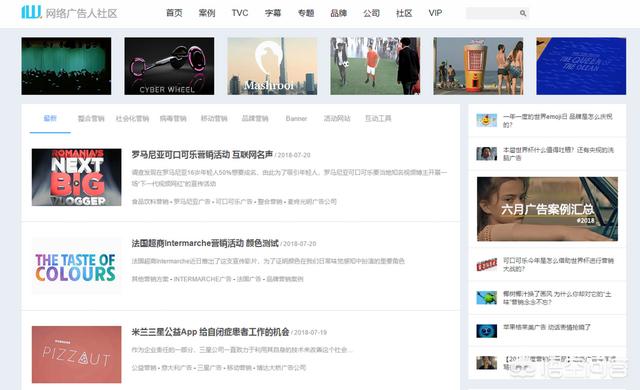This screenshot has width=640, height=390.
Task: Open article 米兰三星公益App 给自闭症患者工作的机会
Action: tap(210, 332)
